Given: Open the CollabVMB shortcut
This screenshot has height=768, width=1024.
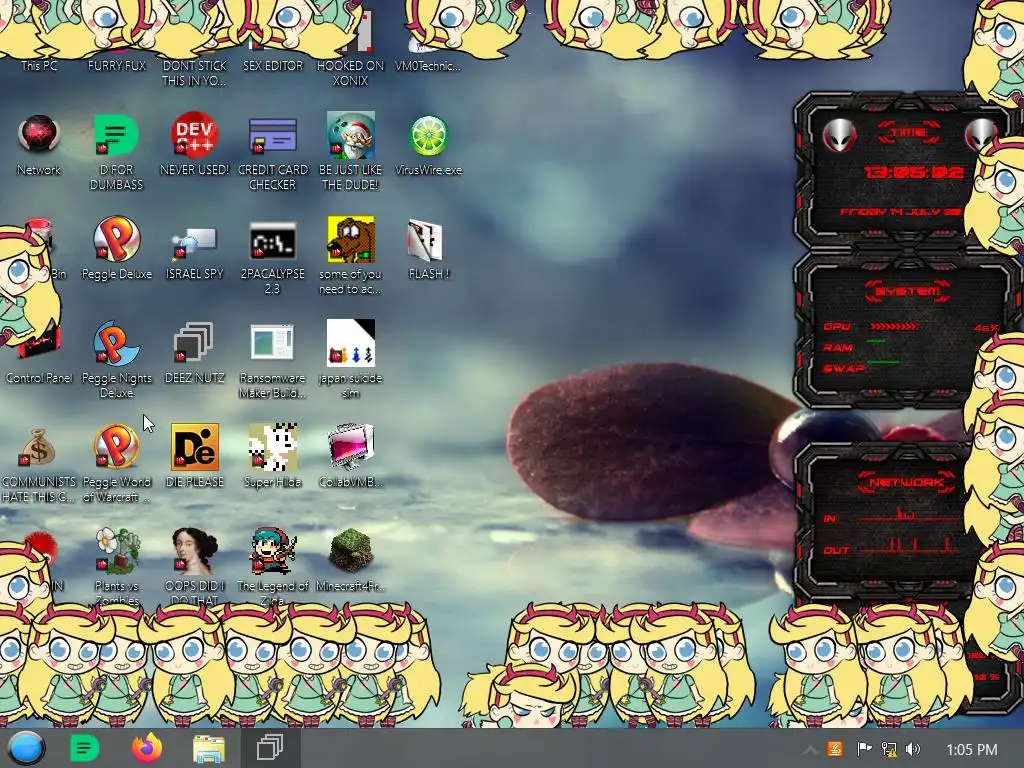Looking at the screenshot, I should pyautogui.click(x=351, y=447).
